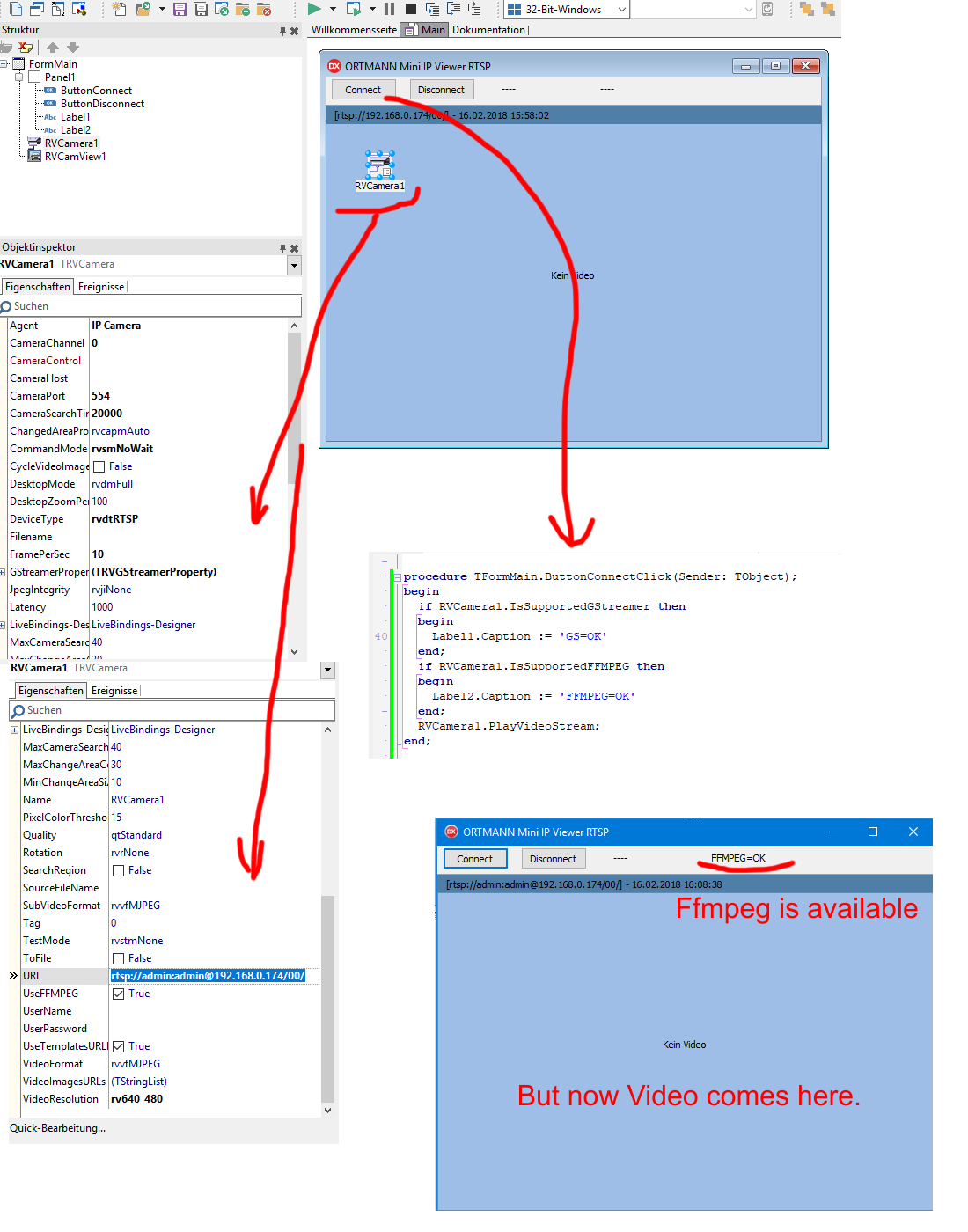Toggle the UseFFMPEG True checkbox
968x1232 pixels.
pyautogui.click(x=118, y=994)
